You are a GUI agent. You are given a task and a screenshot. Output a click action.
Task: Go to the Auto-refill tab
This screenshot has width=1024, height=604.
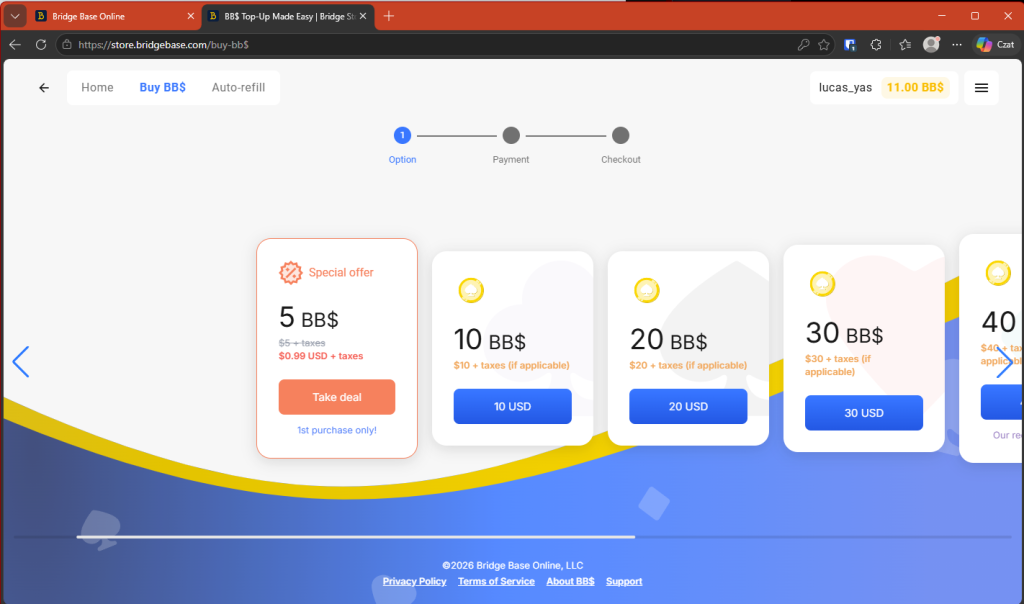point(238,88)
